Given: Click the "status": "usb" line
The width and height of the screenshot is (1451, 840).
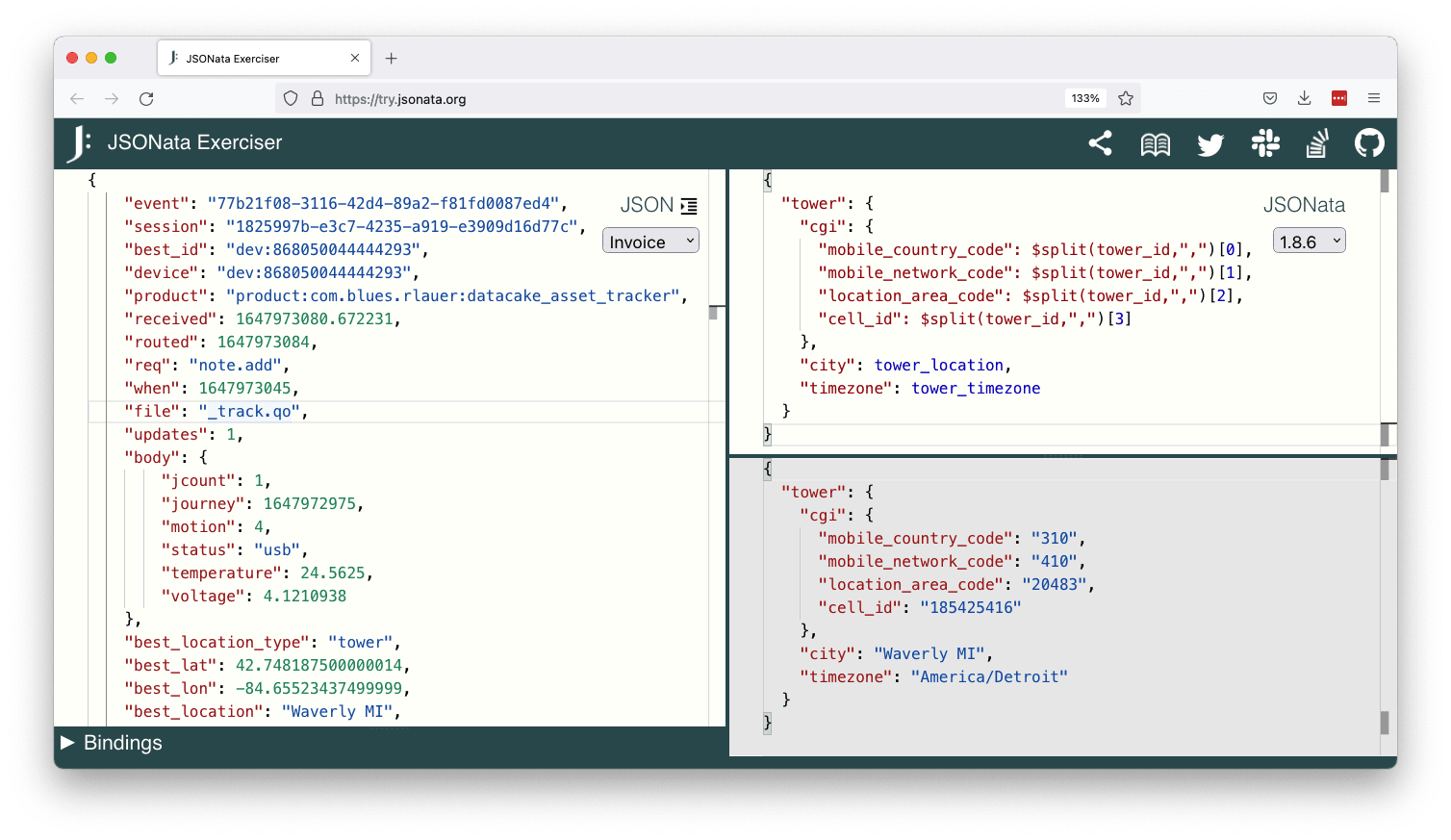Looking at the screenshot, I should pos(235,550).
